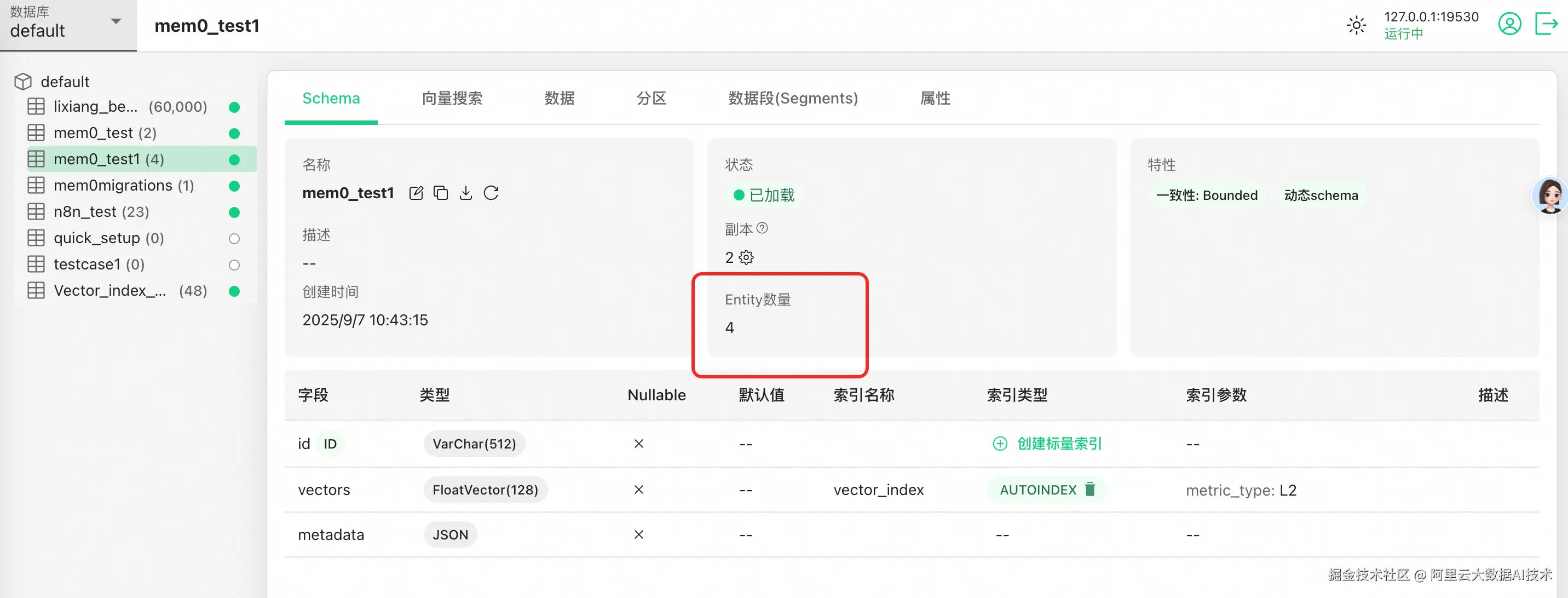The image size is (1568, 598).
Task: Click the logout icon
Action: pos(1546,25)
